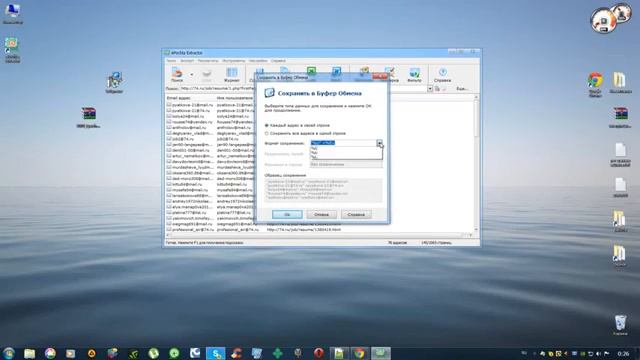
Task: Open the Инструменты menu
Action: click(x=233, y=61)
